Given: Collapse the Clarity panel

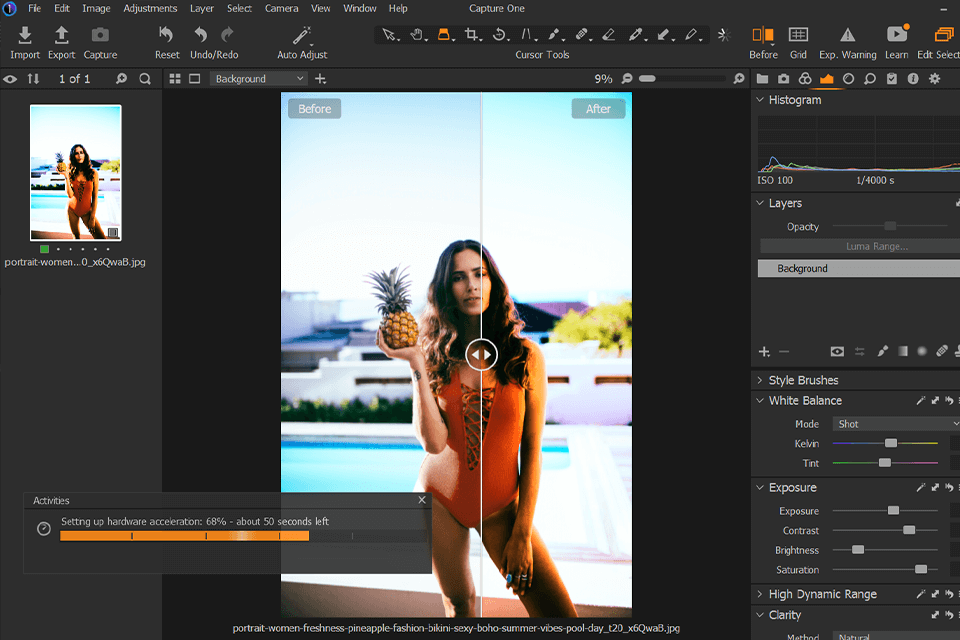Looking at the screenshot, I should pos(760,615).
